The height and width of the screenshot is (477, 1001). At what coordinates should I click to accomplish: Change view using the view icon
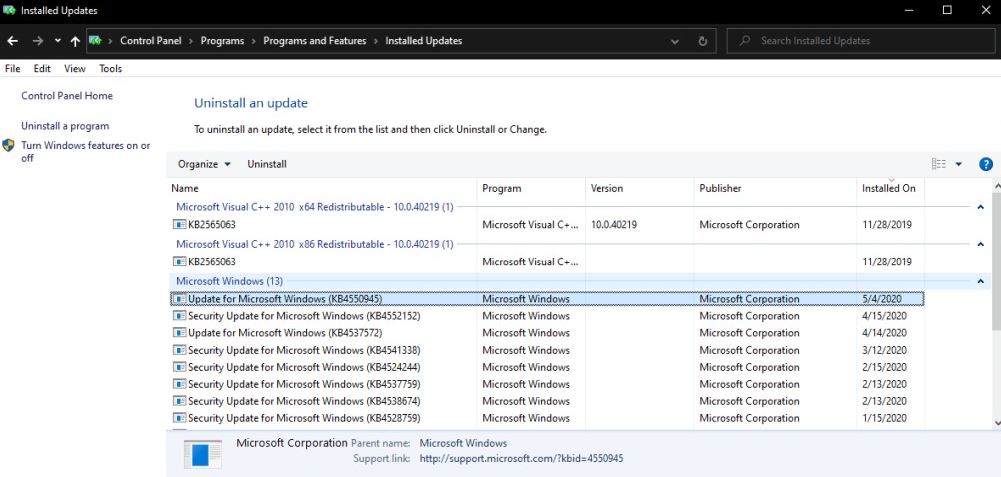click(938, 164)
